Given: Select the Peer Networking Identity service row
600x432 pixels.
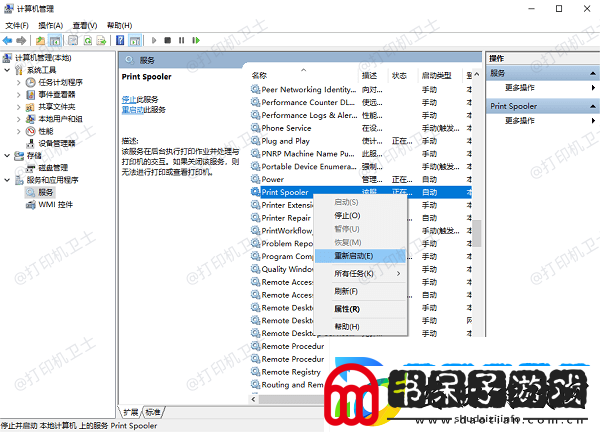Looking at the screenshot, I should [361, 90].
